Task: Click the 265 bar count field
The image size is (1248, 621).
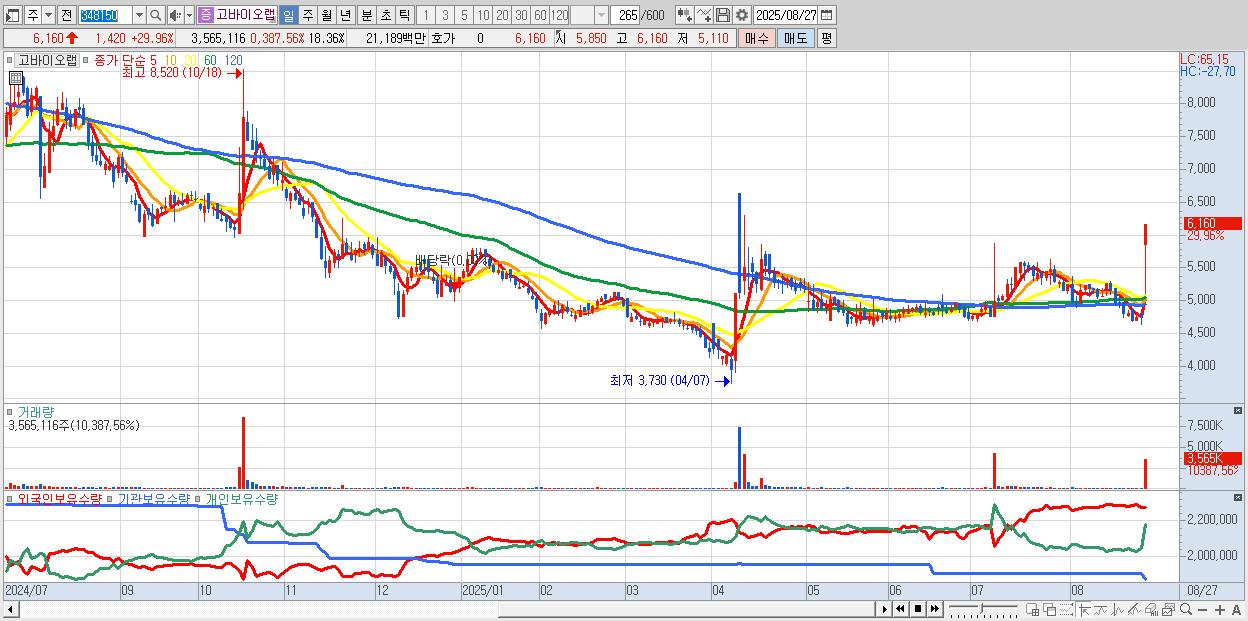Action: click(x=626, y=15)
